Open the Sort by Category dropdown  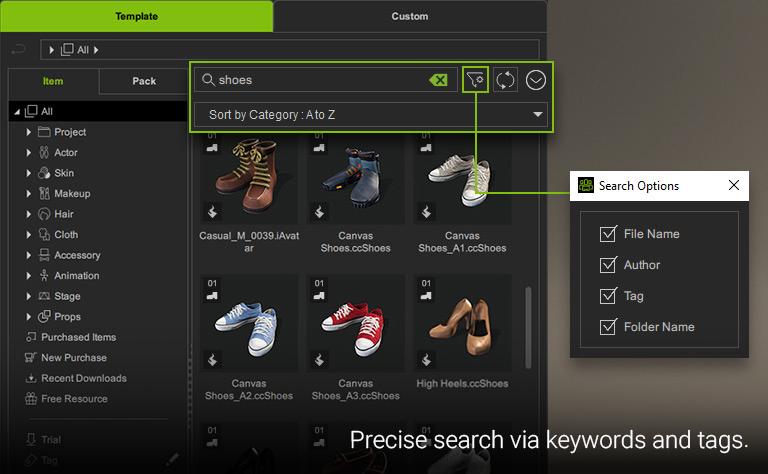[x=370, y=115]
